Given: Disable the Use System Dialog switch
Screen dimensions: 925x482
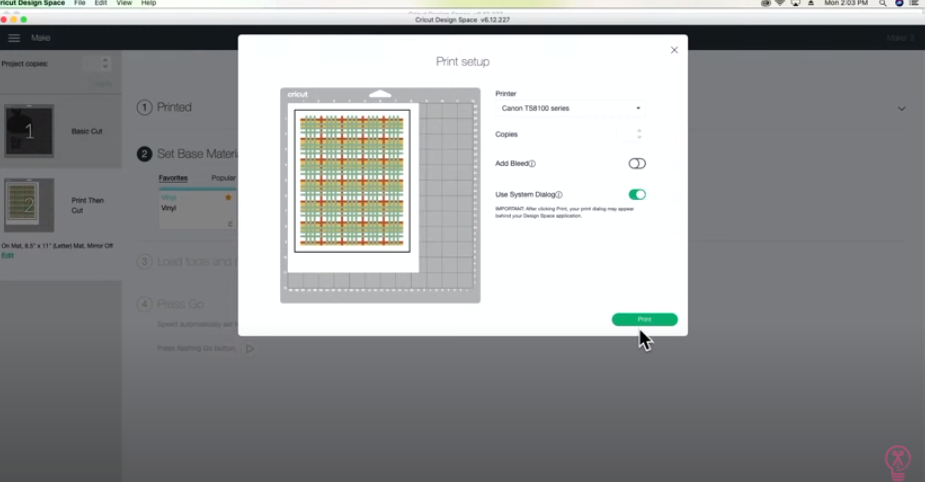Looking at the screenshot, I should point(637,194).
